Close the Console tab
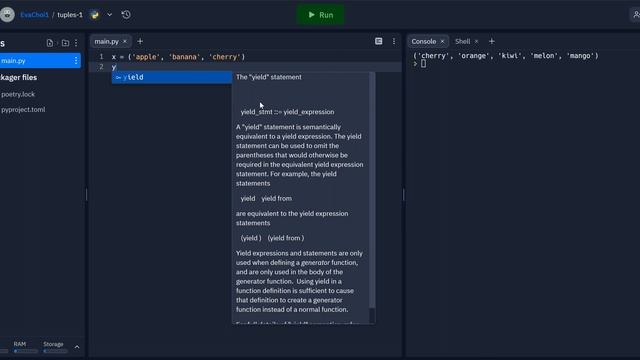 point(442,42)
